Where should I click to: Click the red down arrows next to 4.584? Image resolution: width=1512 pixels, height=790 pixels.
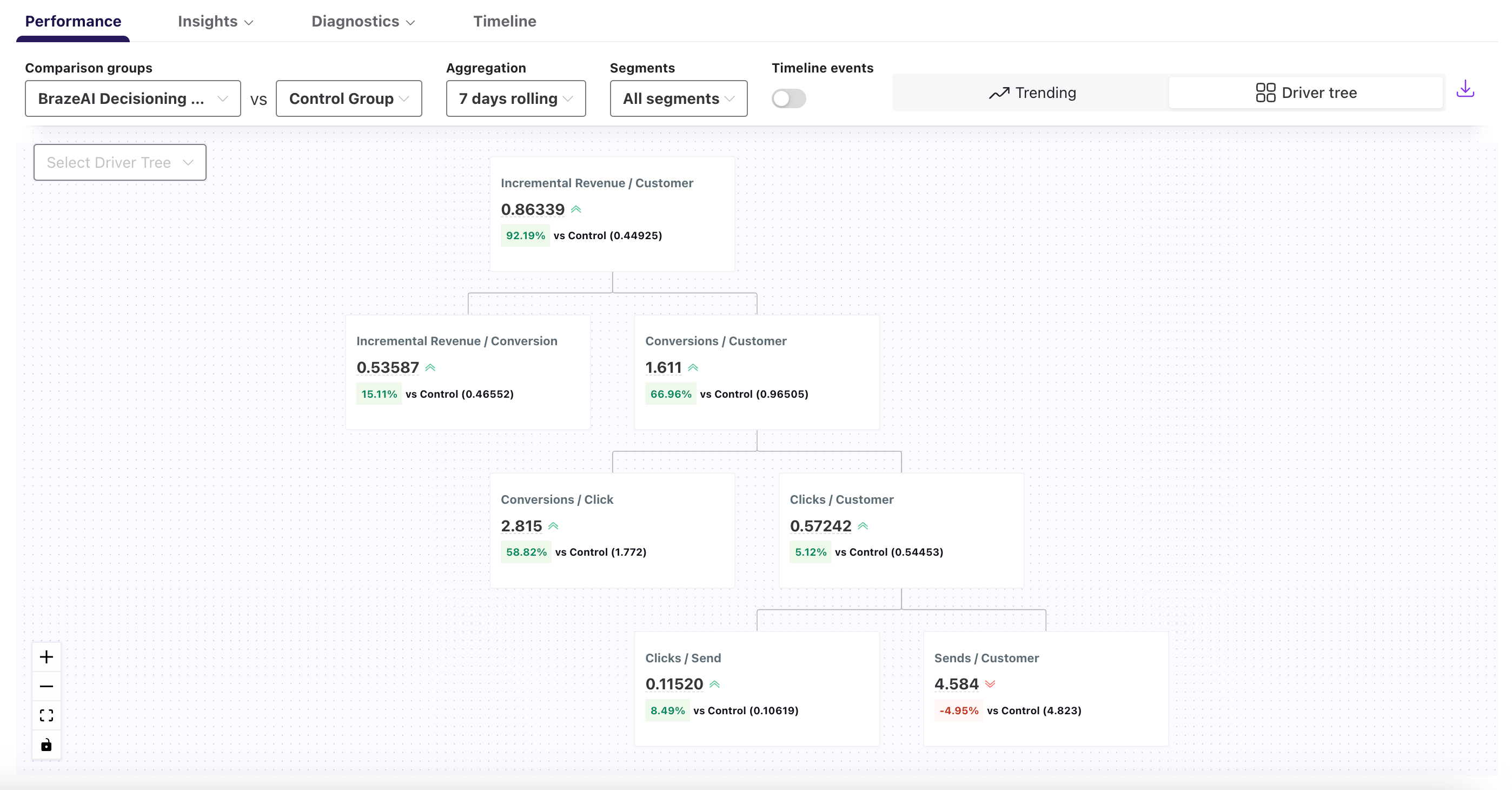click(989, 683)
